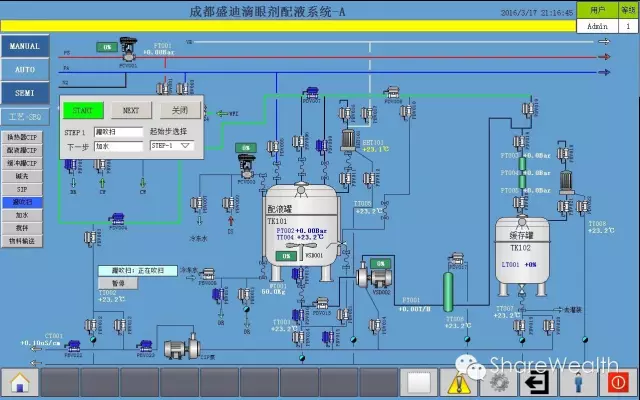
Task: Switch to SEMI mode
Action: point(25,92)
